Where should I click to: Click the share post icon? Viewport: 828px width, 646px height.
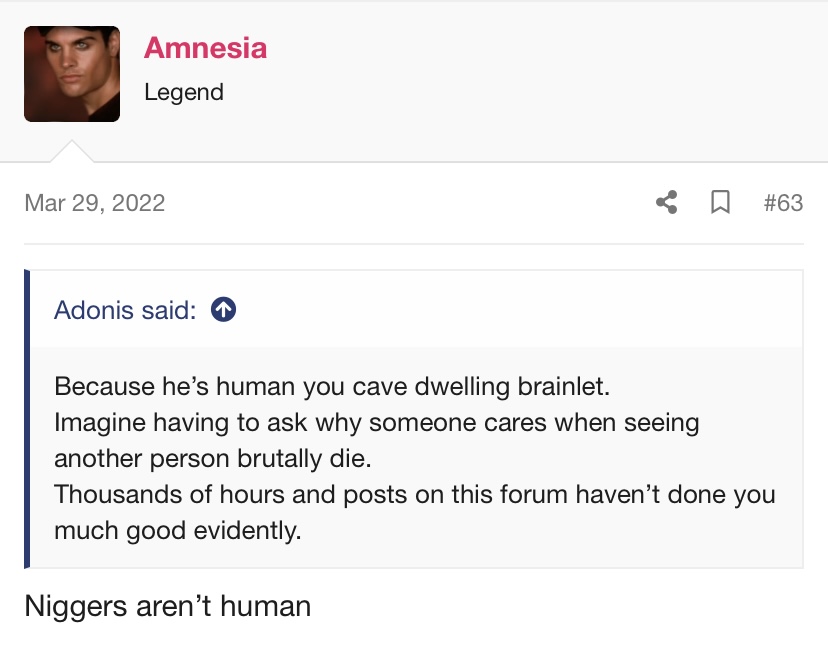click(666, 202)
